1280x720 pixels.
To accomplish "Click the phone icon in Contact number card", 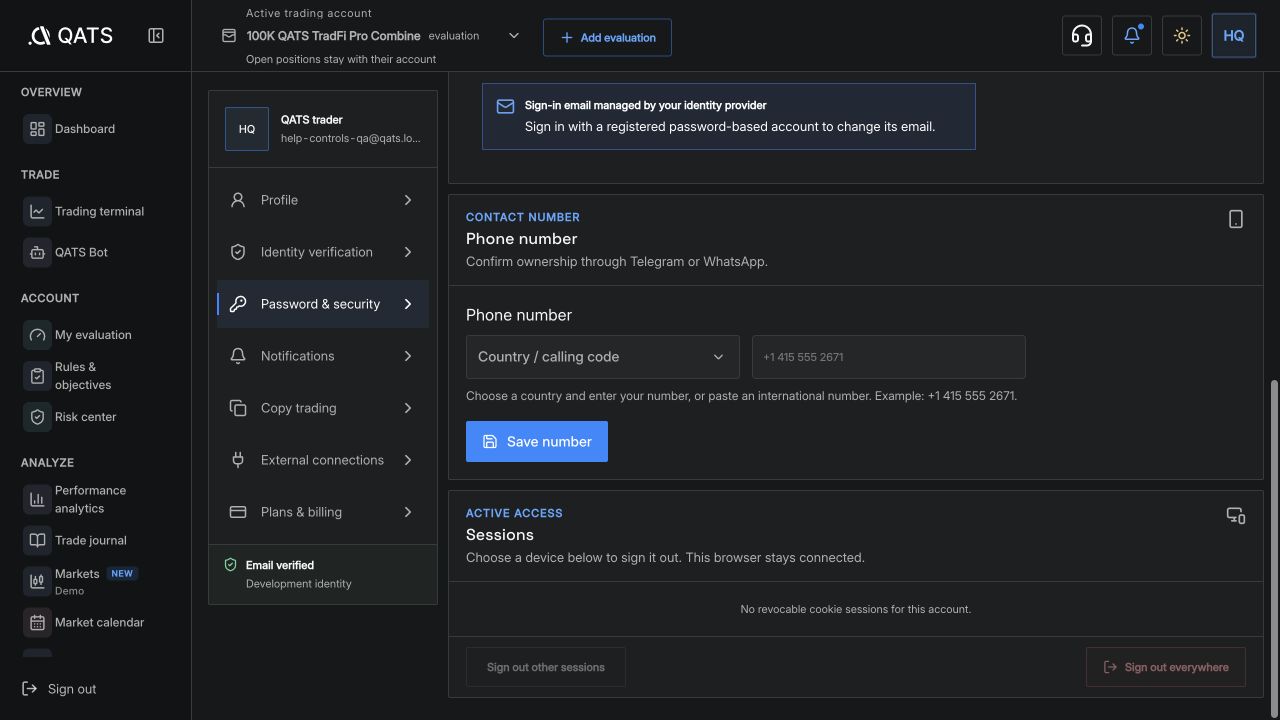I will point(1236,219).
